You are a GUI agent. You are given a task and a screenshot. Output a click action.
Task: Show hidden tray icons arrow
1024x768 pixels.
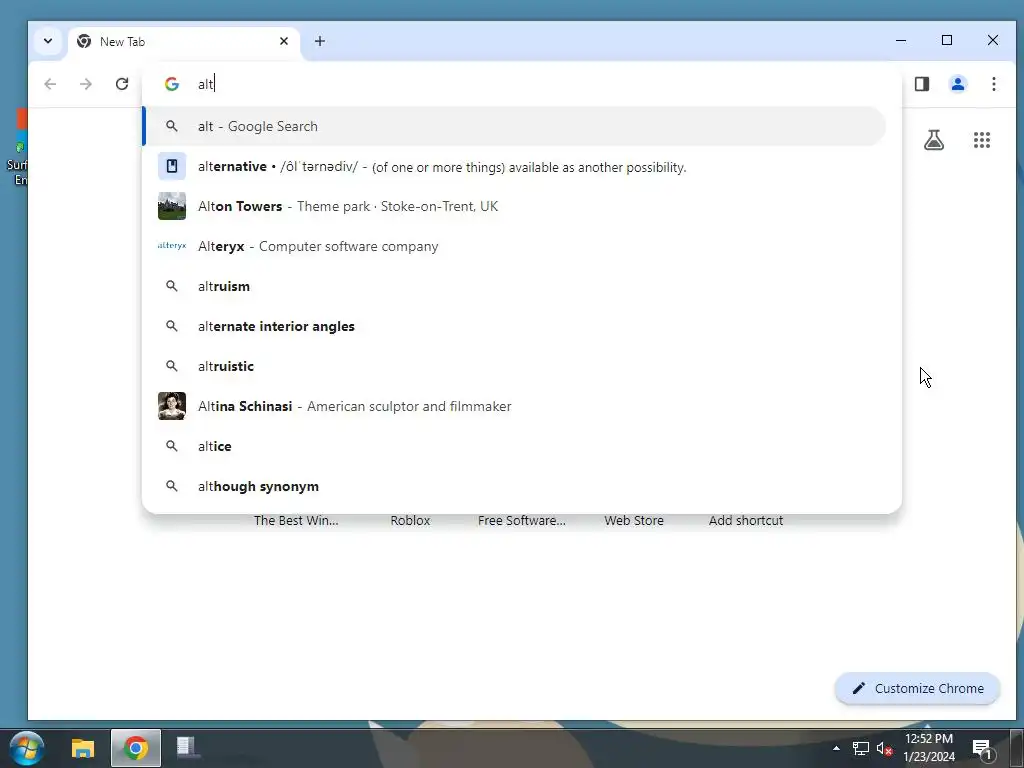coord(836,748)
